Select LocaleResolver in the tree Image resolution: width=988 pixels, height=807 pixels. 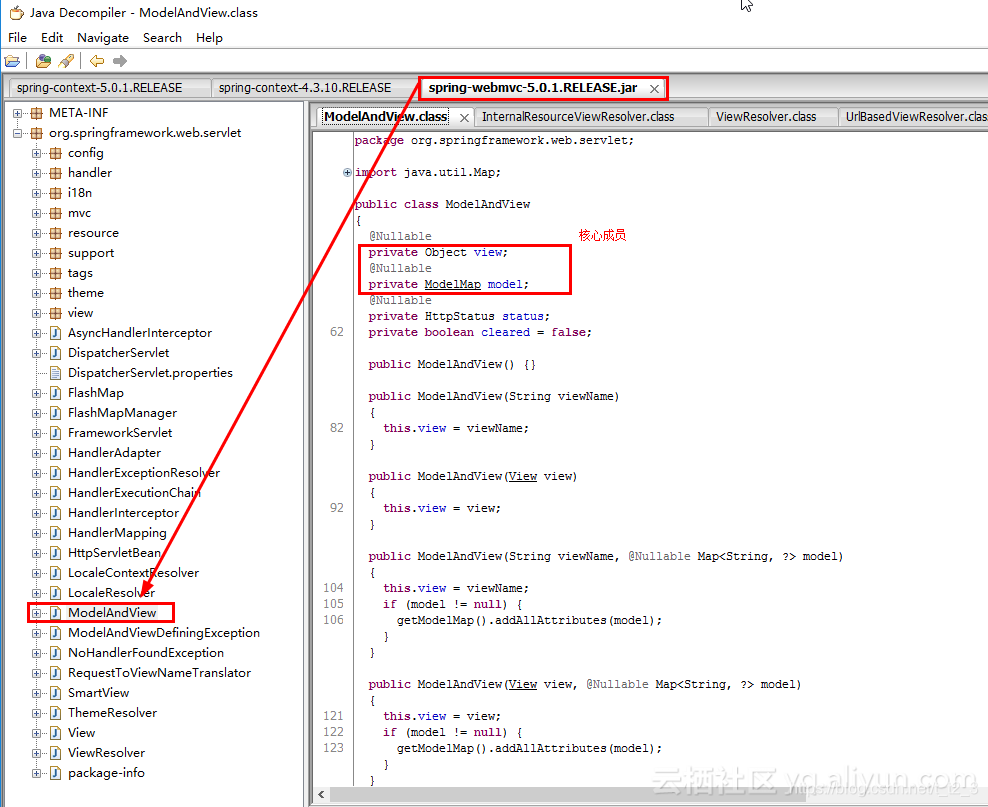111,593
